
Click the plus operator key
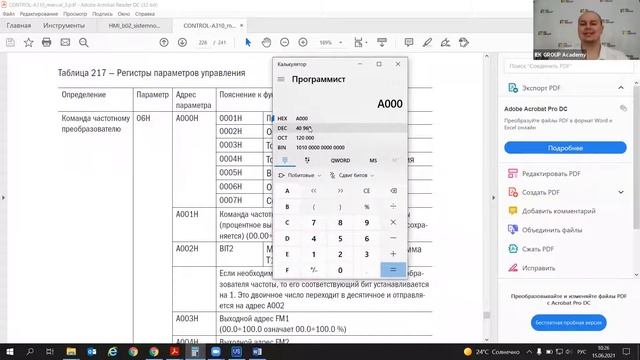tap(393, 254)
